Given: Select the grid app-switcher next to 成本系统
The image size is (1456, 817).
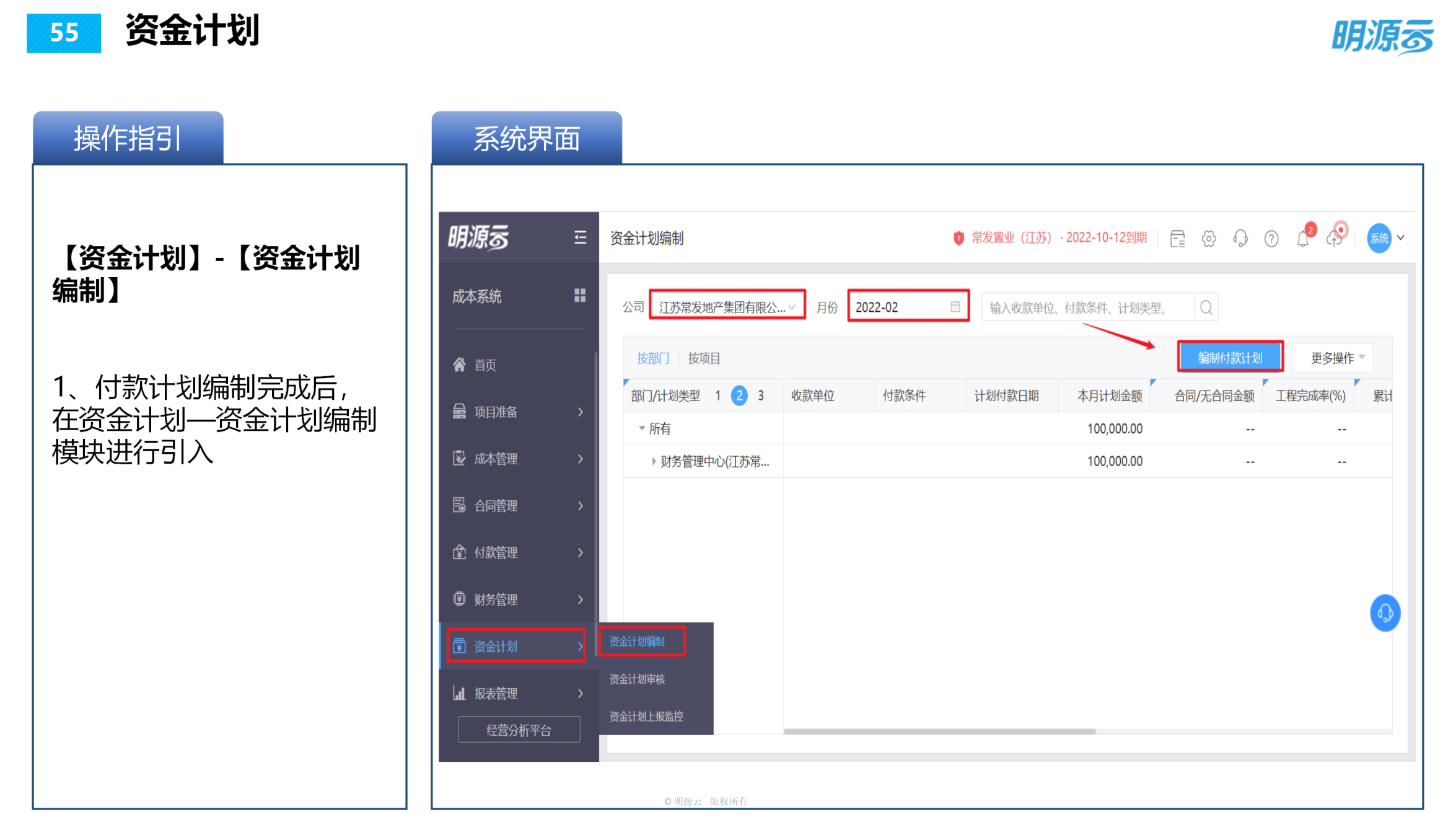Looking at the screenshot, I should pos(581,296).
